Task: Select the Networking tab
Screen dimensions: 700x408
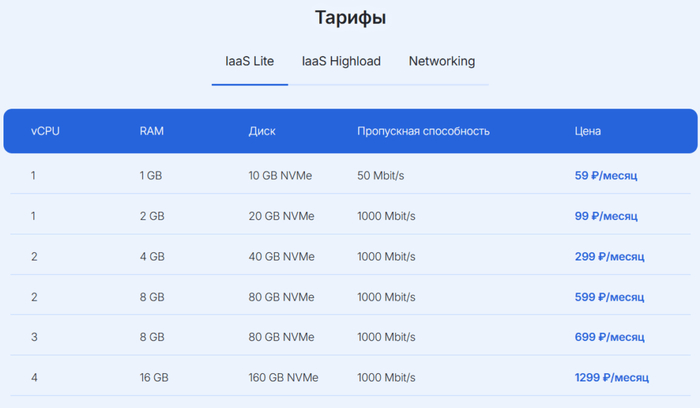Action: [x=441, y=61]
